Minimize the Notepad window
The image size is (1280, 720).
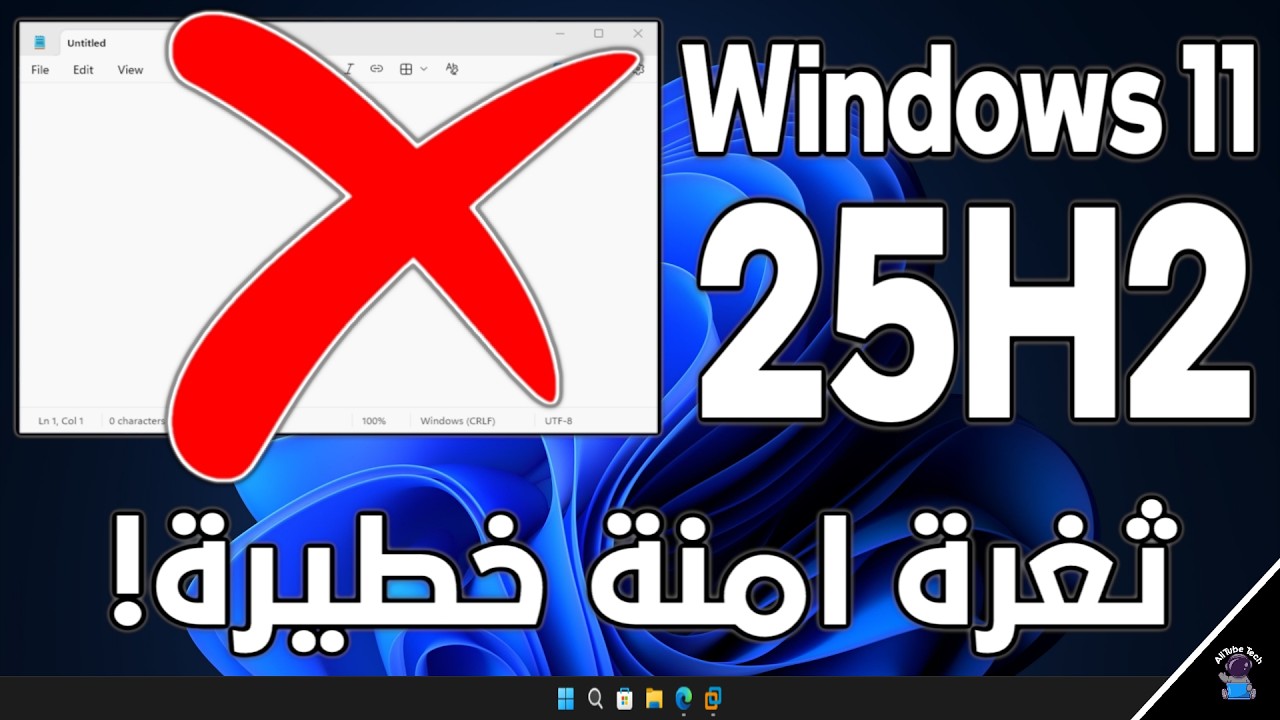(x=560, y=34)
